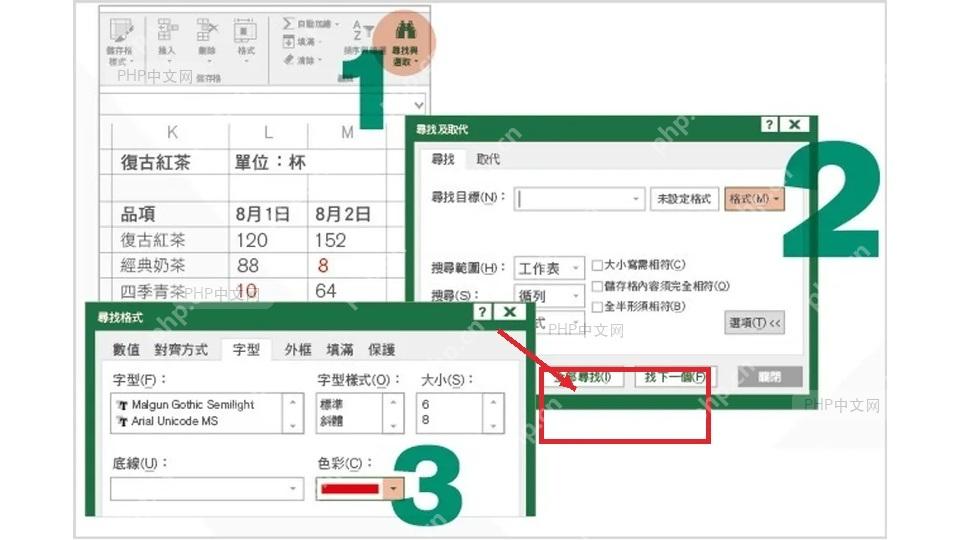Switch to the 尋找 tab
Viewport: 960px width, 540px height.
pyautogui.click(x=443, y=159)
